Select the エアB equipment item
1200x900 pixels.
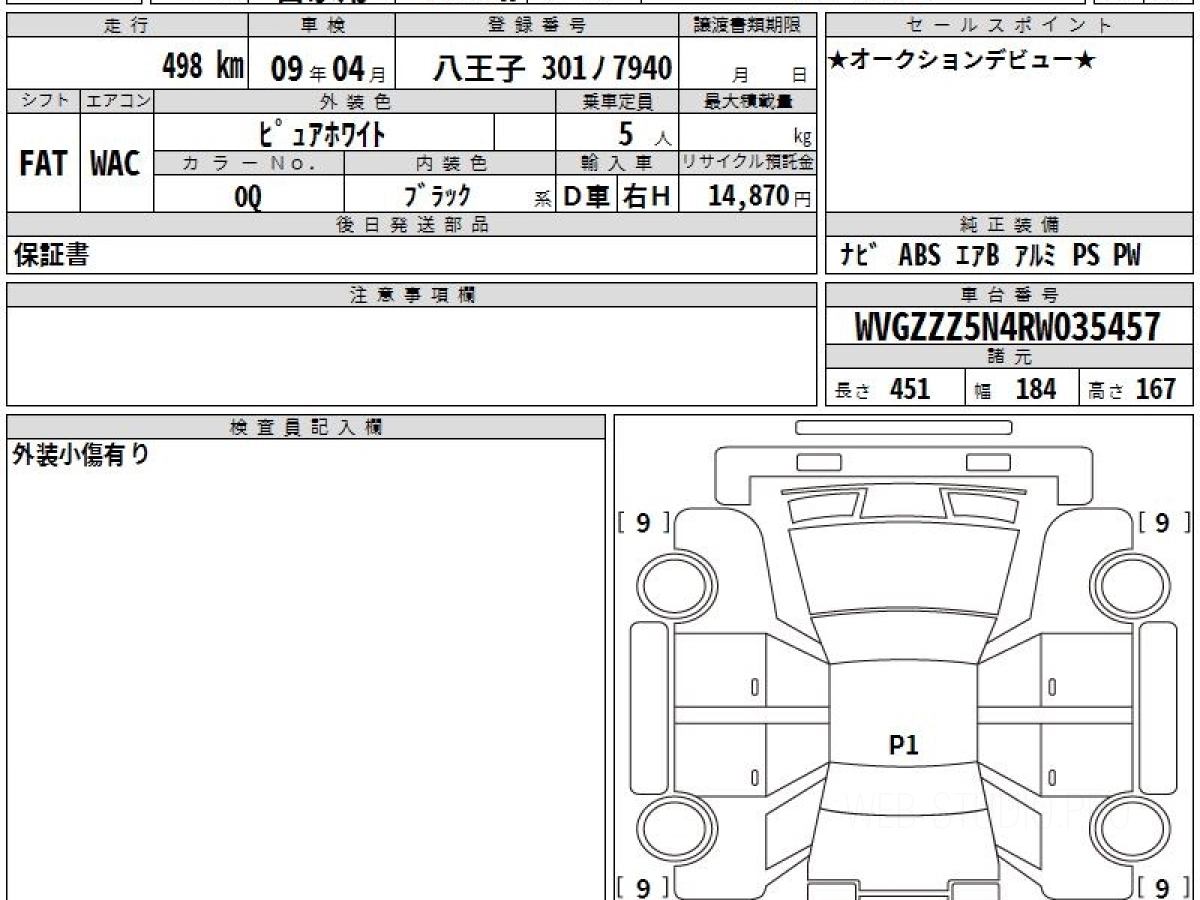tap(975, 256)
